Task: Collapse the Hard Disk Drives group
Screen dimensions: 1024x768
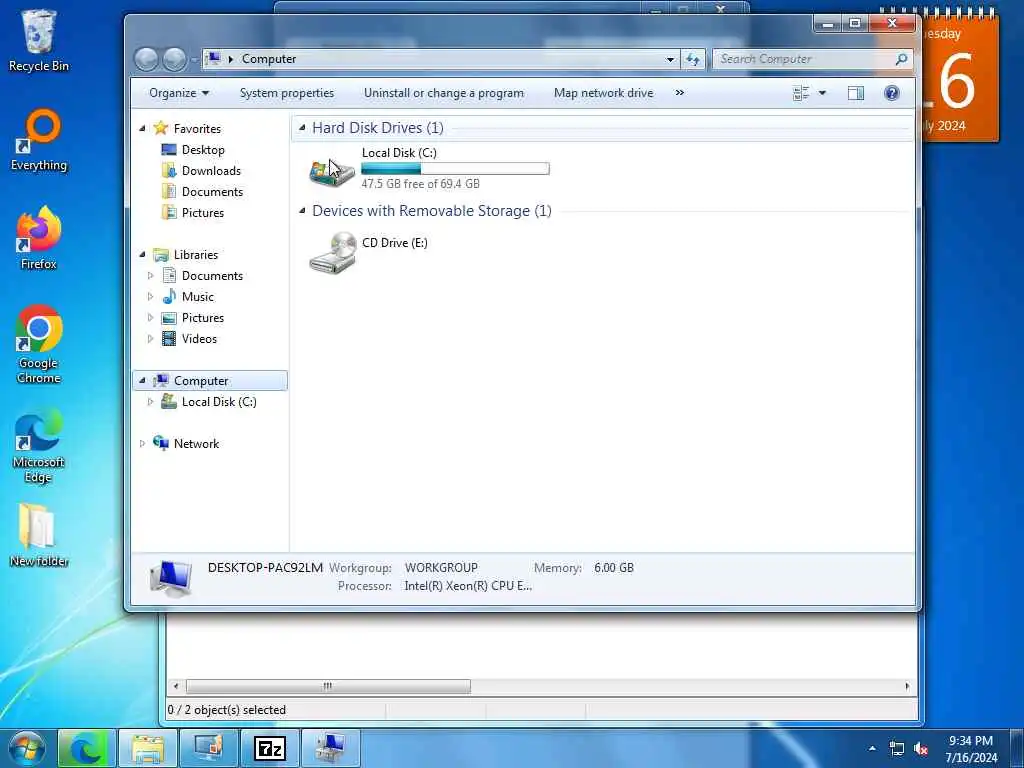Action: 302,127
